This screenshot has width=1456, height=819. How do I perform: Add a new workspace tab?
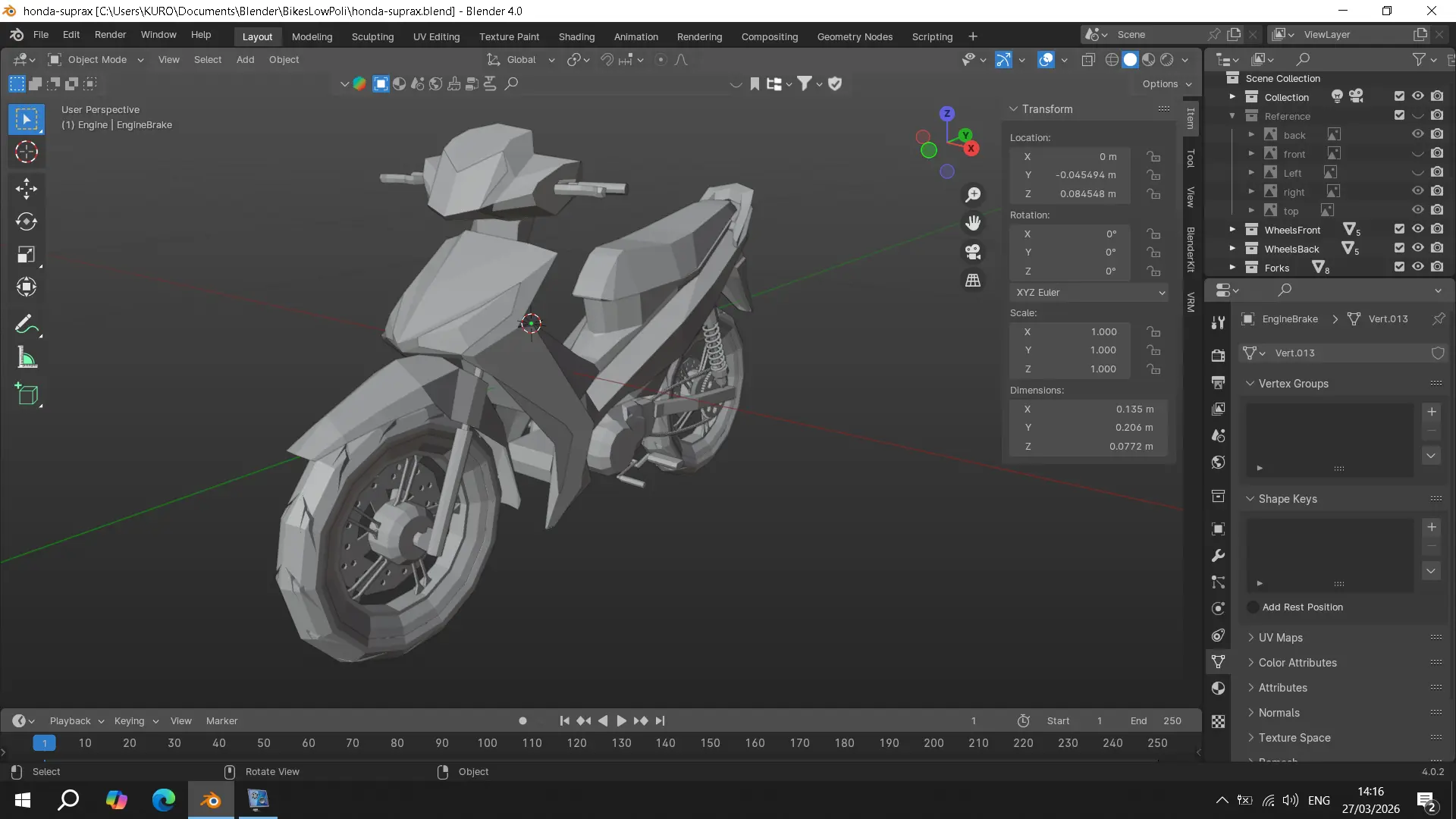[x=973, y=36]
